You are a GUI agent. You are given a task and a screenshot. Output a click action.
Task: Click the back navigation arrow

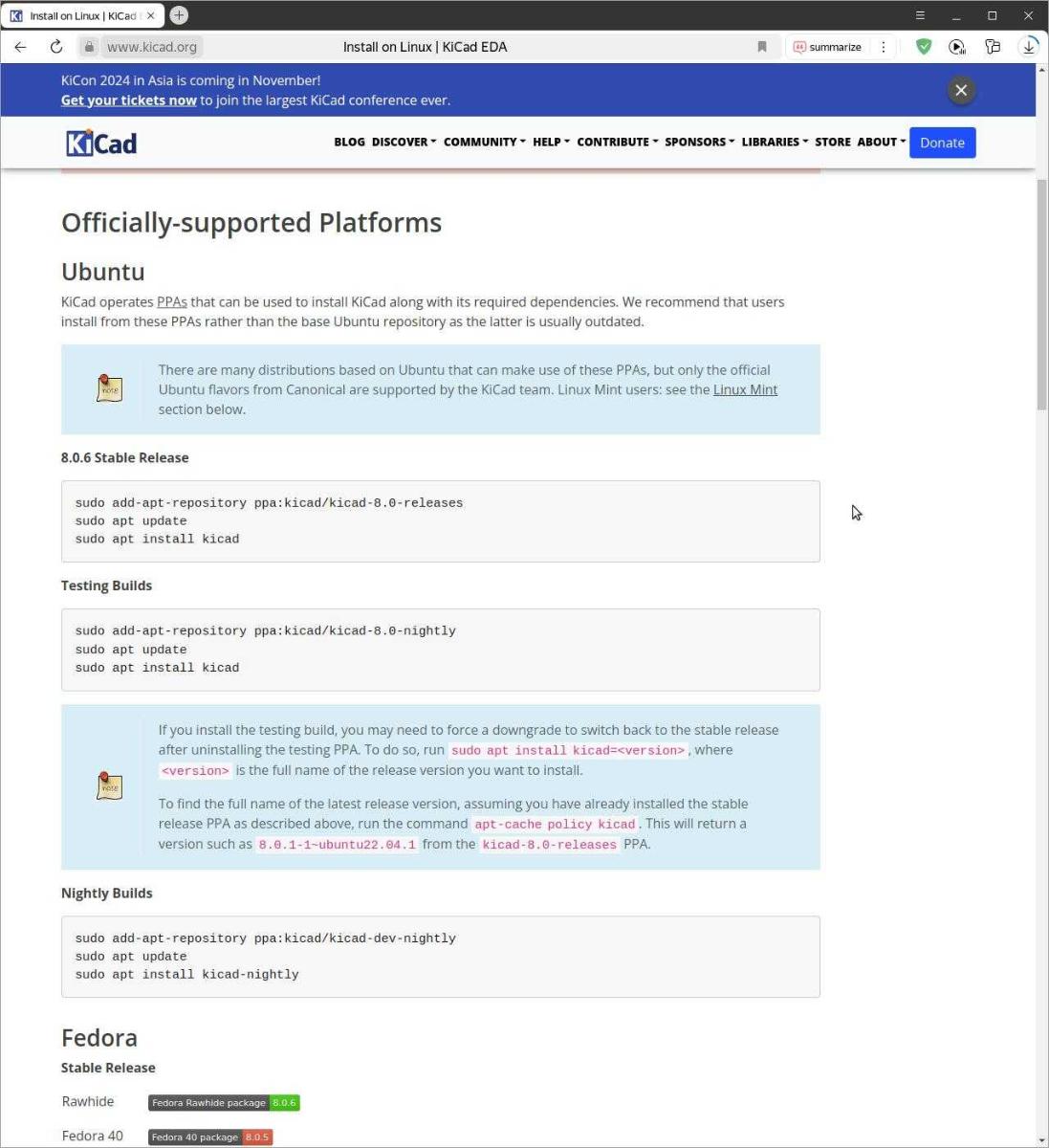[20, 47]
